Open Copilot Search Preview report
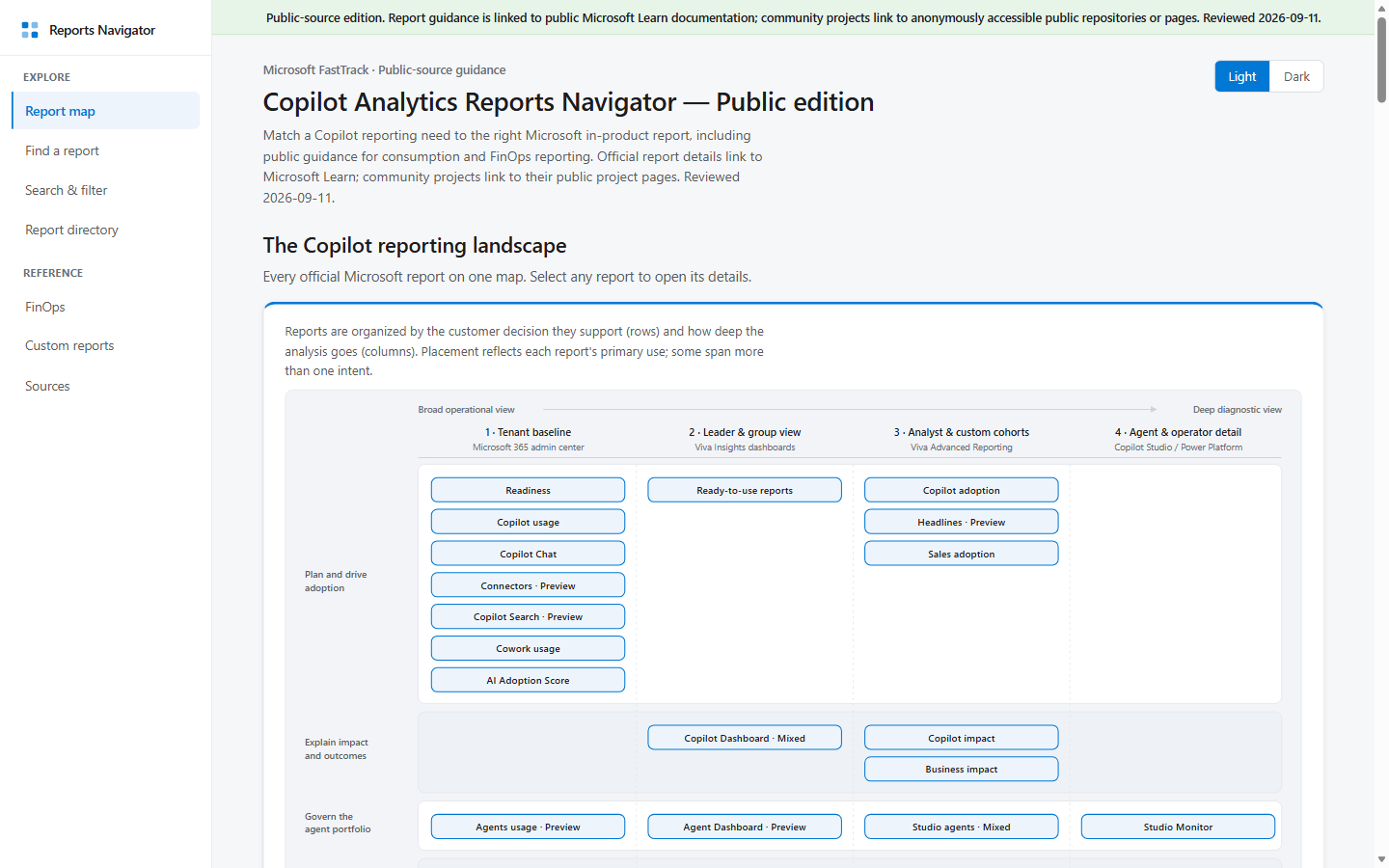1389x868 pixels. coord(528,616)
